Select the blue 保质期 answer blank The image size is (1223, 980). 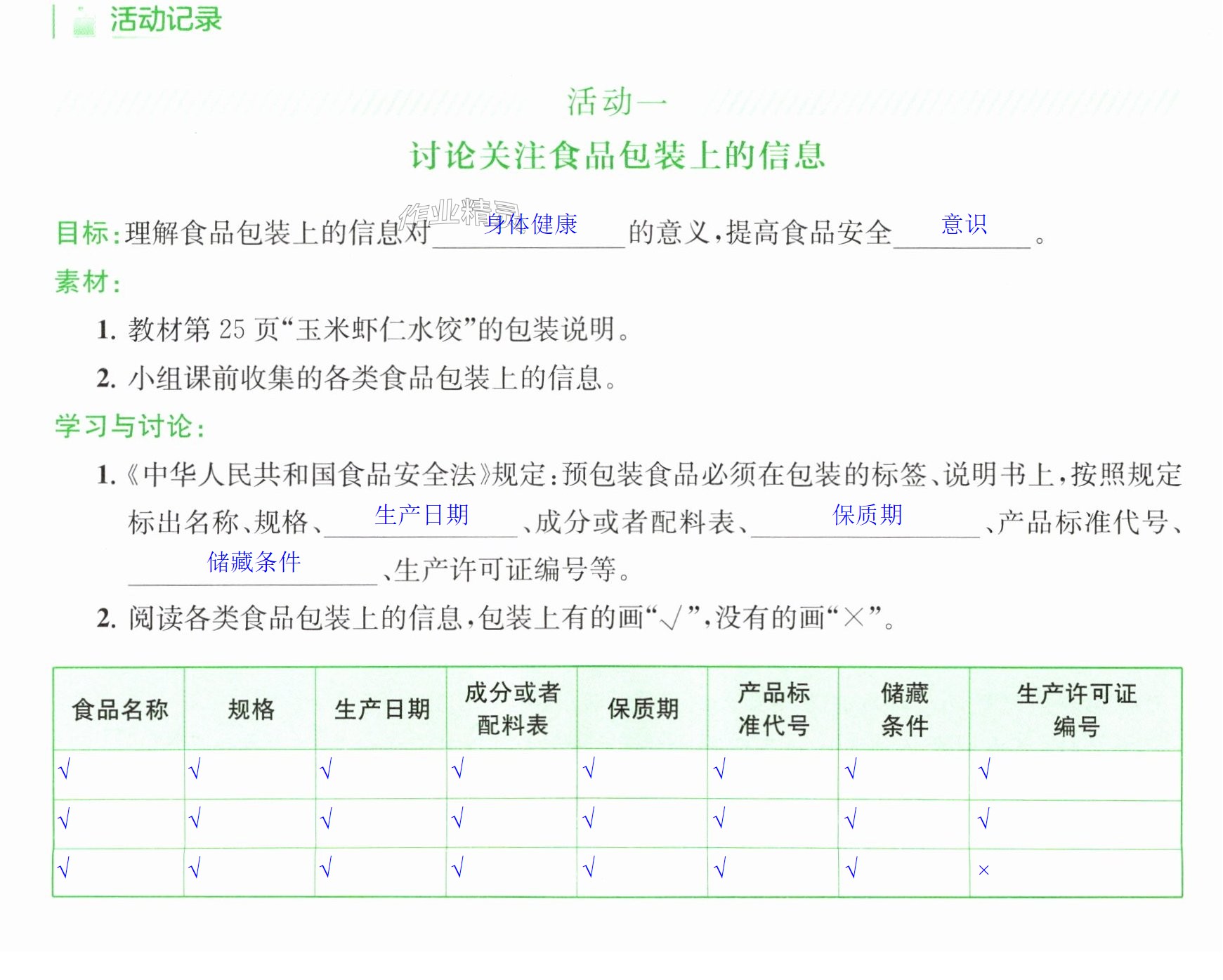865,520
